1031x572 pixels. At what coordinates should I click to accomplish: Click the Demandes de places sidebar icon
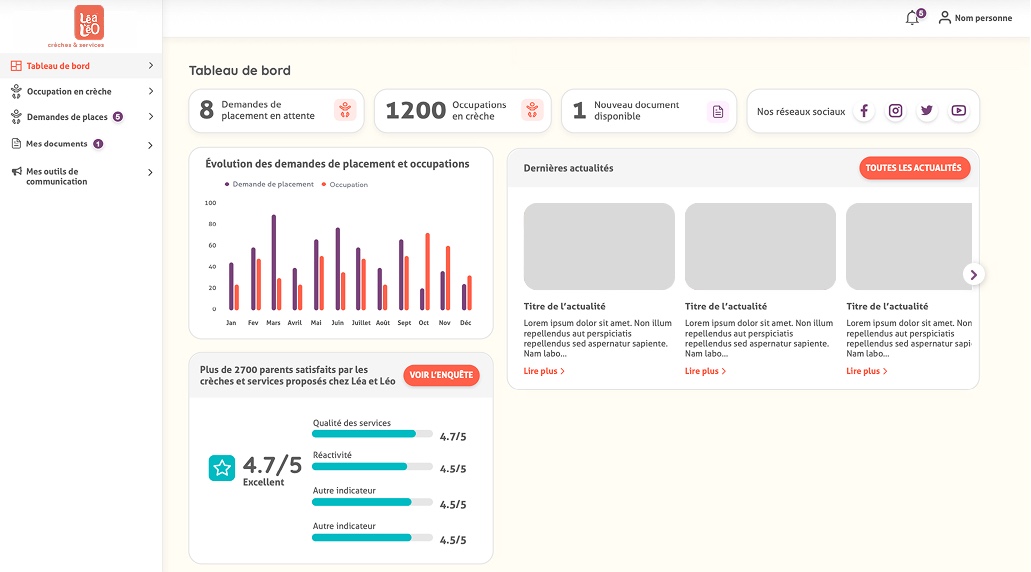click(x=16, y=117)
